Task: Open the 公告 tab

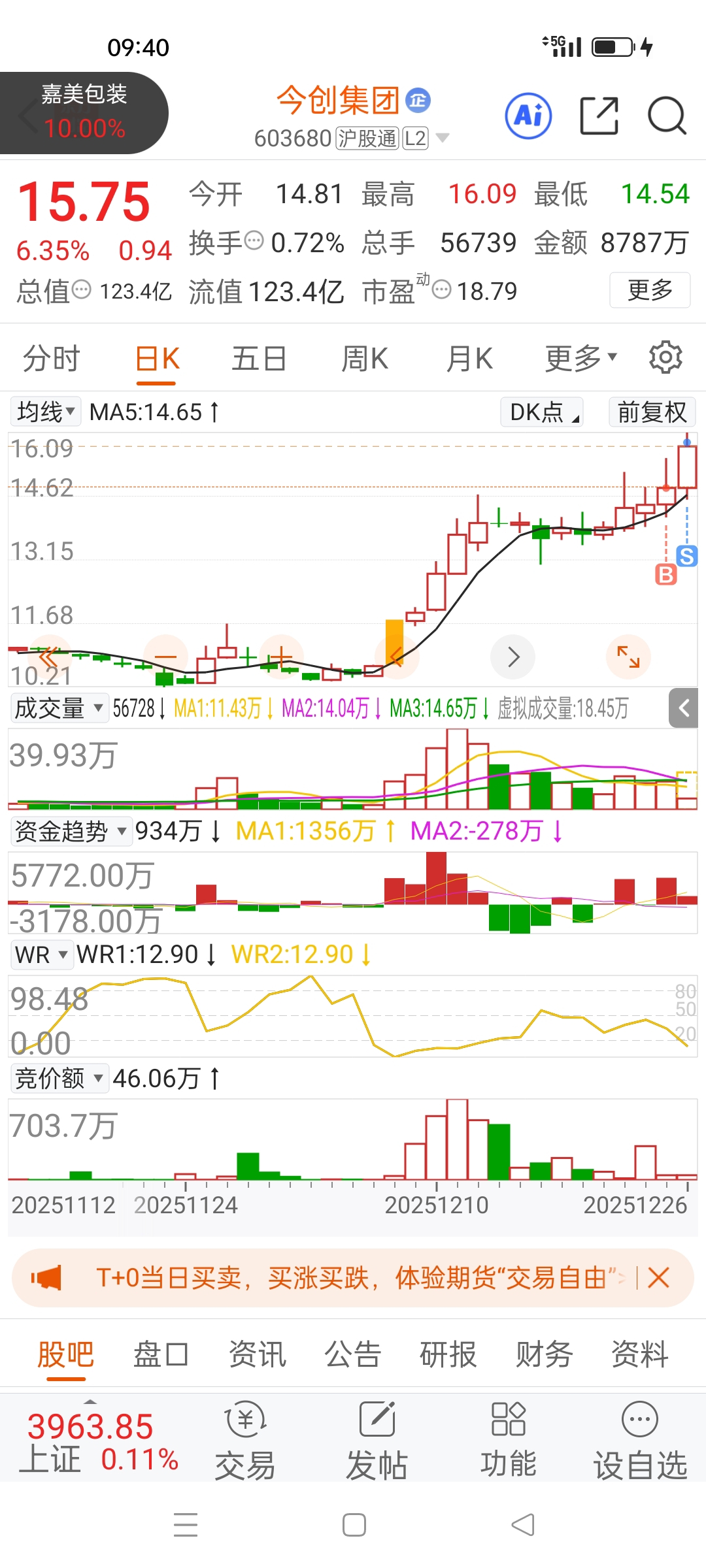Action: click(x=353, y=1354)
